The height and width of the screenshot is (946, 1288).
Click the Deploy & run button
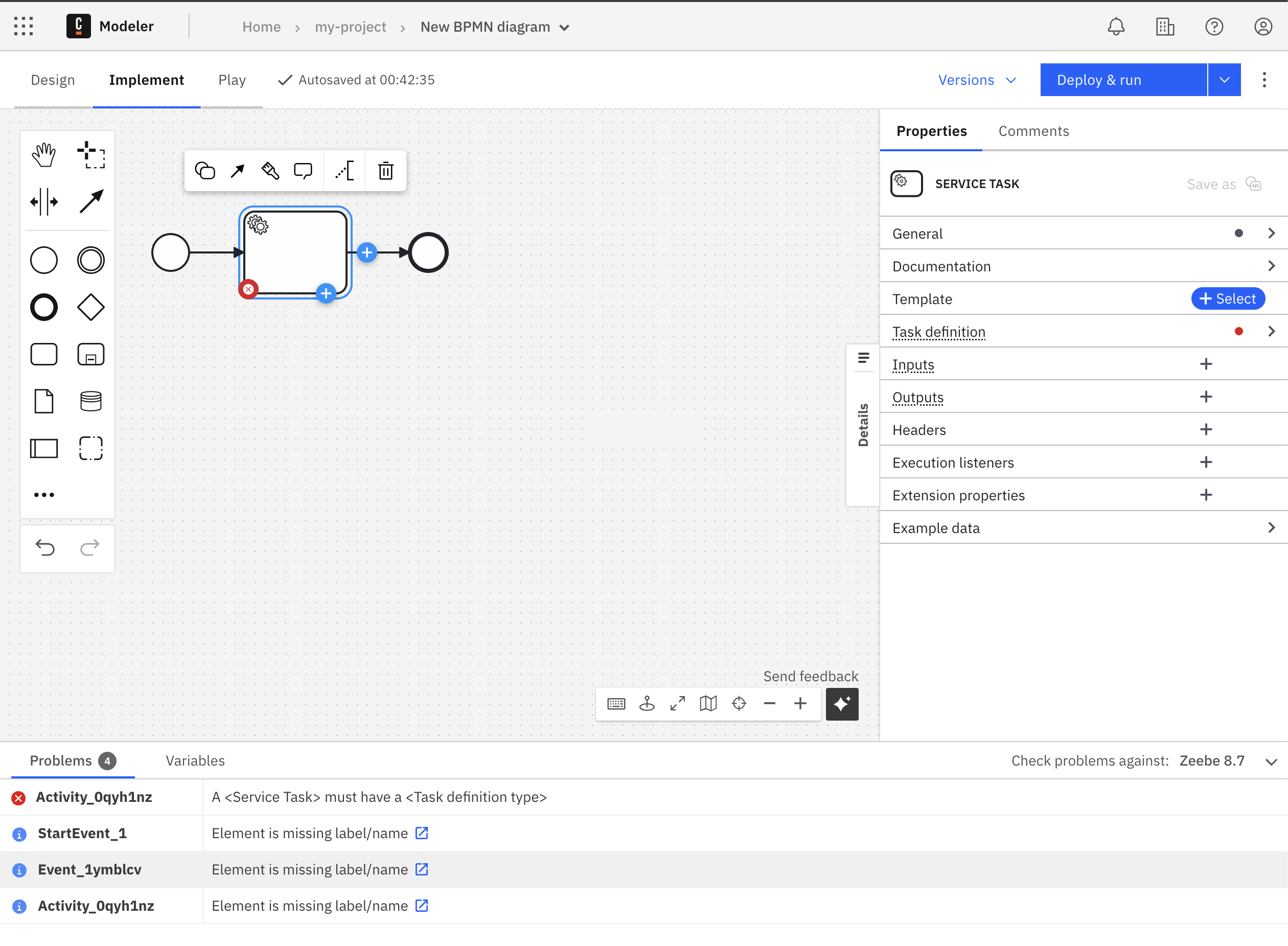point(1123,80)
